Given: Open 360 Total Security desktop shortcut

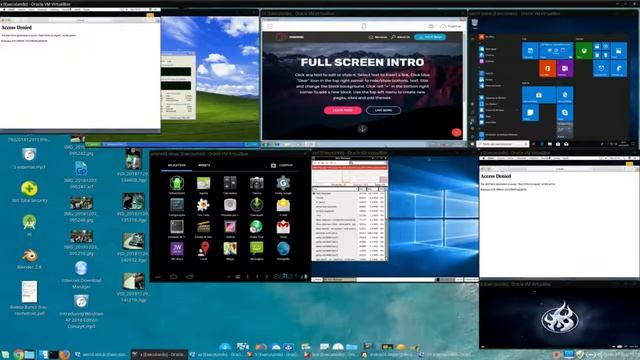Looking at the screenshot, I should (29, 192).
